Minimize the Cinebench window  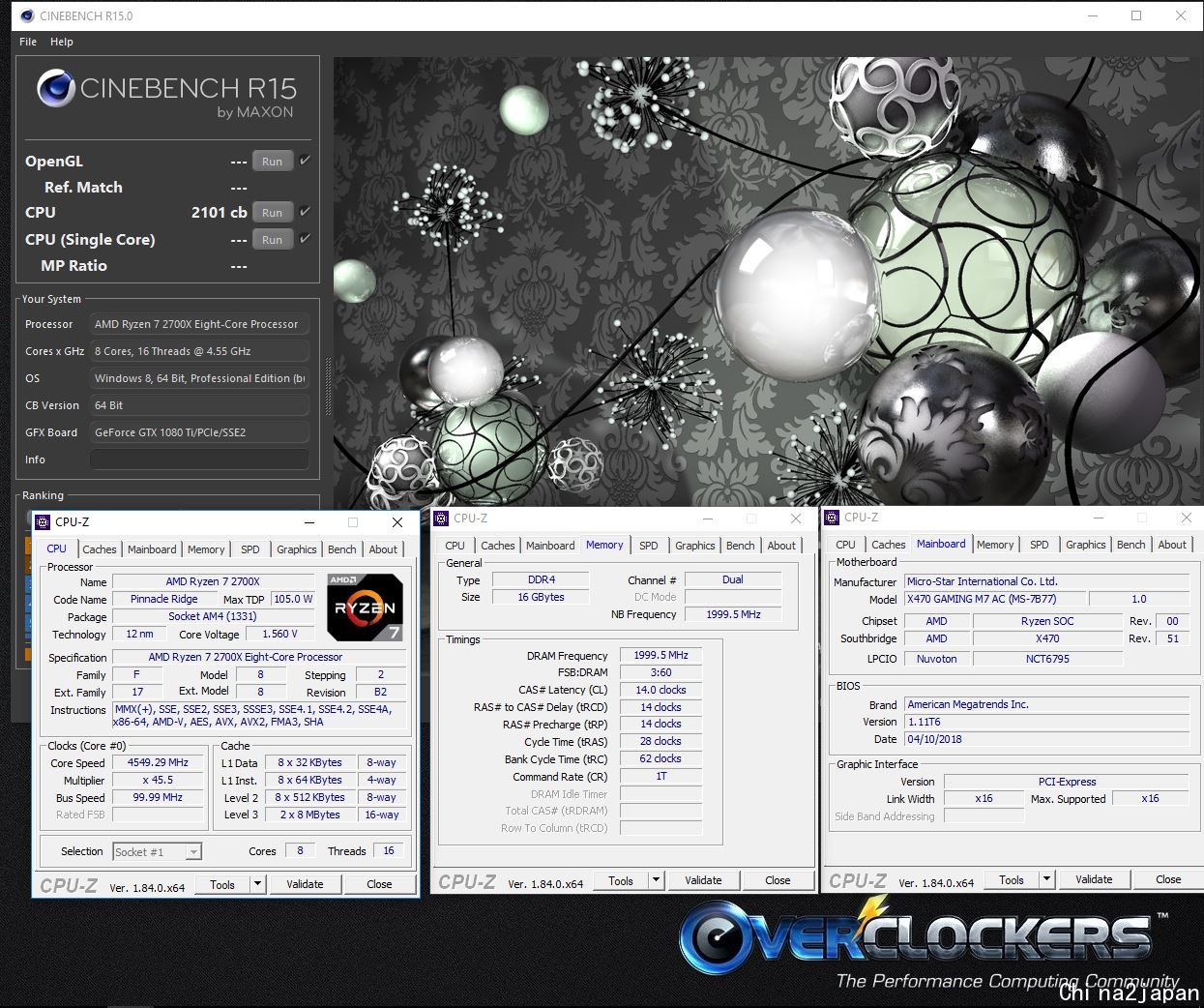click(x=1093, y=15)
